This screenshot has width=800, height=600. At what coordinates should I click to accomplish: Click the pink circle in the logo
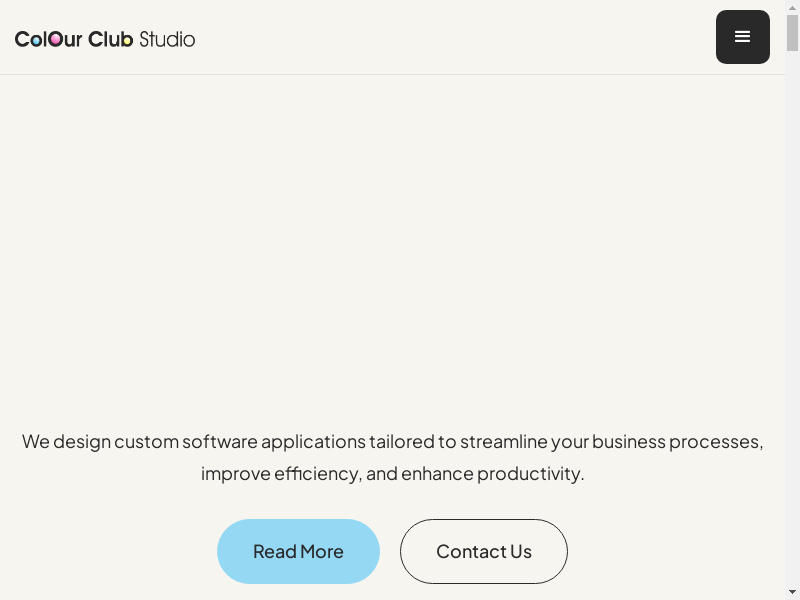(x=56, y=39)
